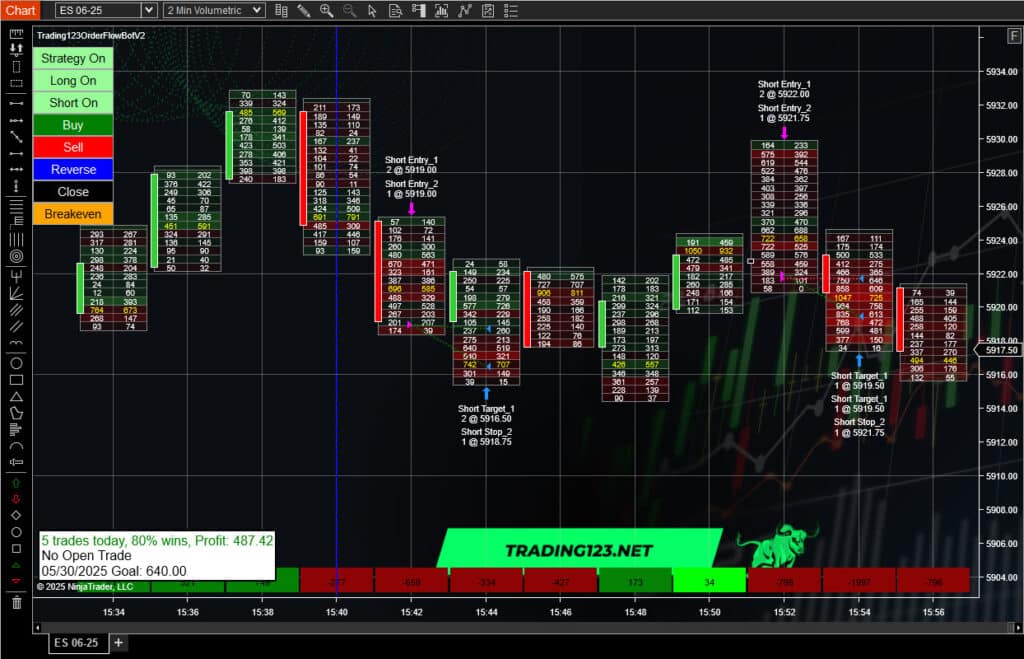The image size is (1024, 659).
Task: Select the drawing tools pencil icon
Action: 304,10
